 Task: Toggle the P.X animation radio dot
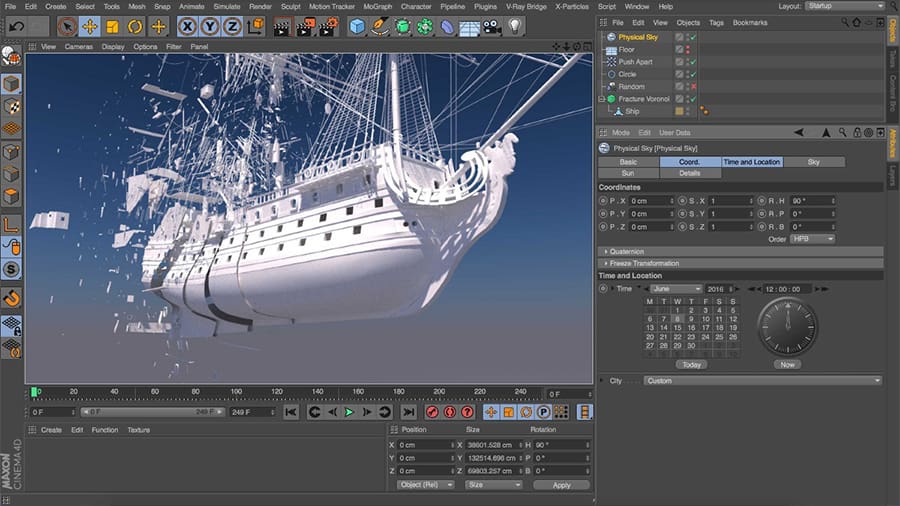603,201
